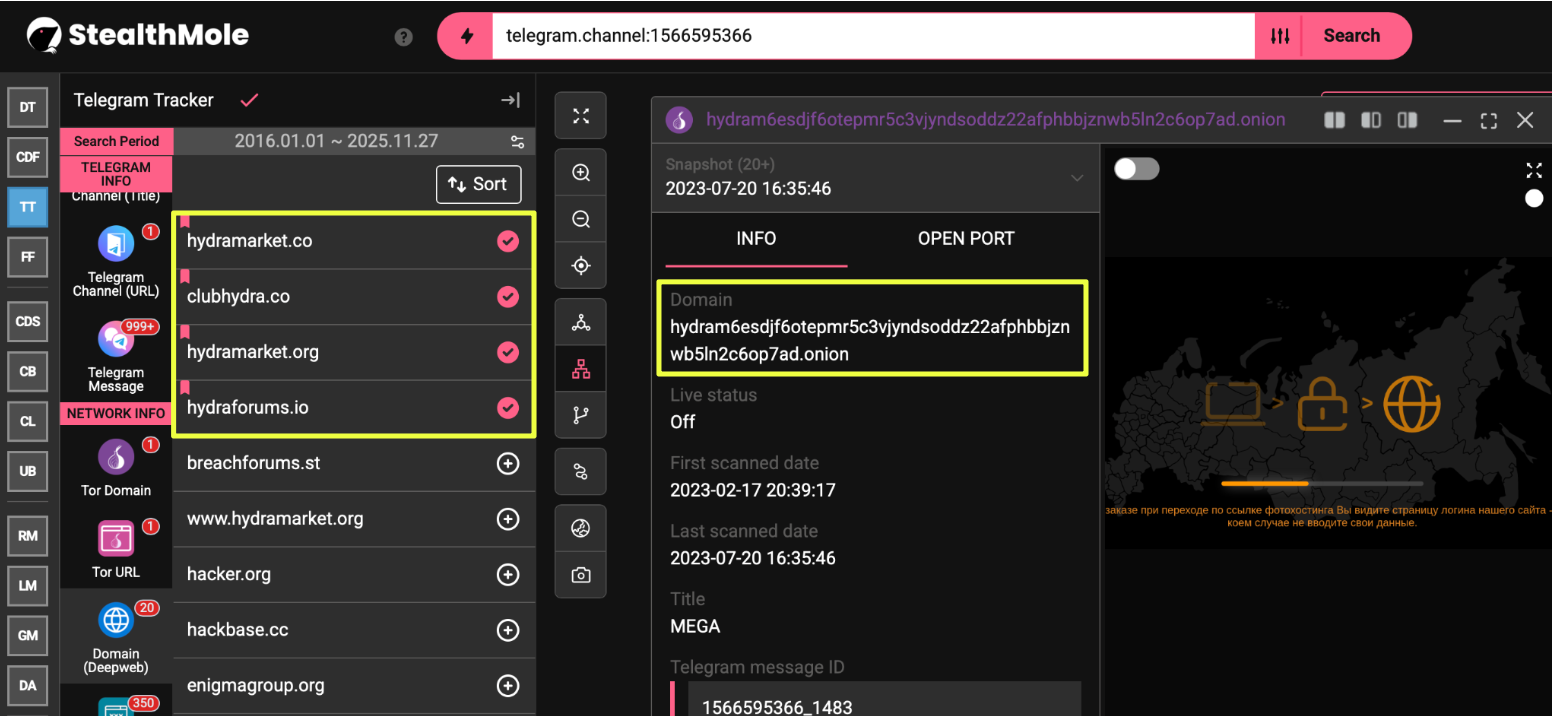Image resolution: width=1552 pixels, height=716 pixels.
Task: Add breachforums.st with plus icon
Action: point(508,464)
